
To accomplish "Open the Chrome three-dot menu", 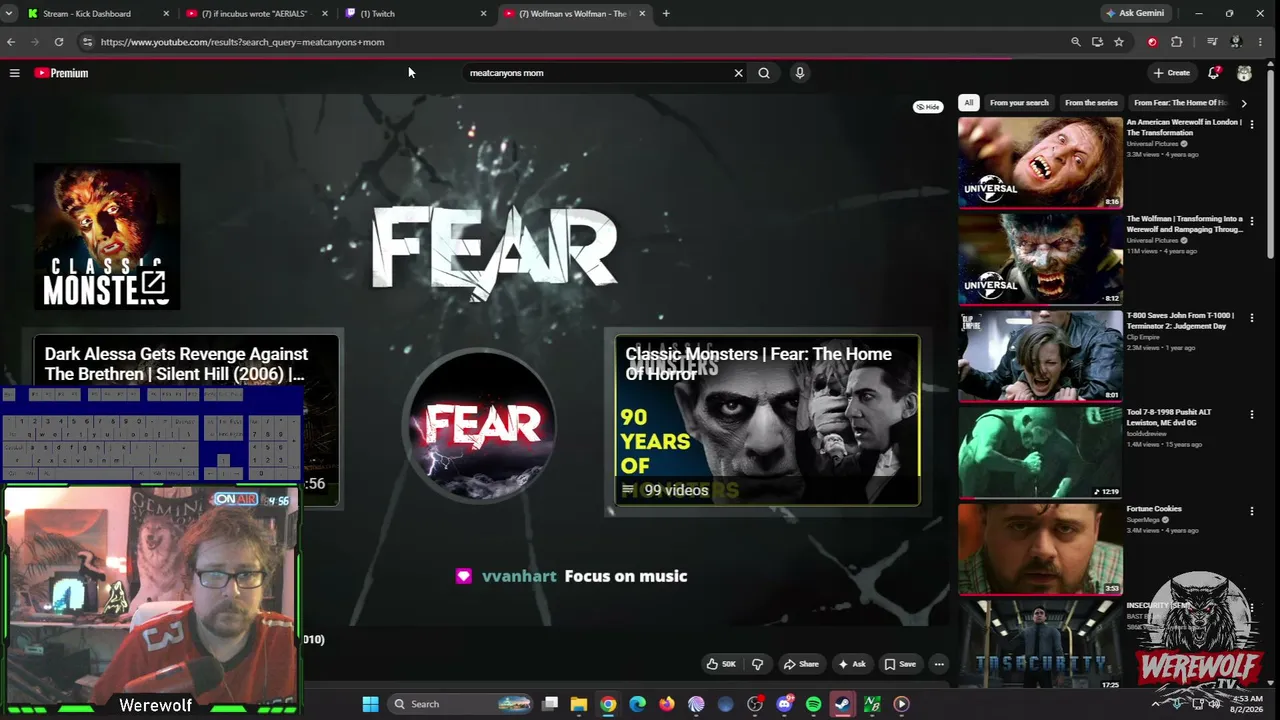I will [1262, 42].
